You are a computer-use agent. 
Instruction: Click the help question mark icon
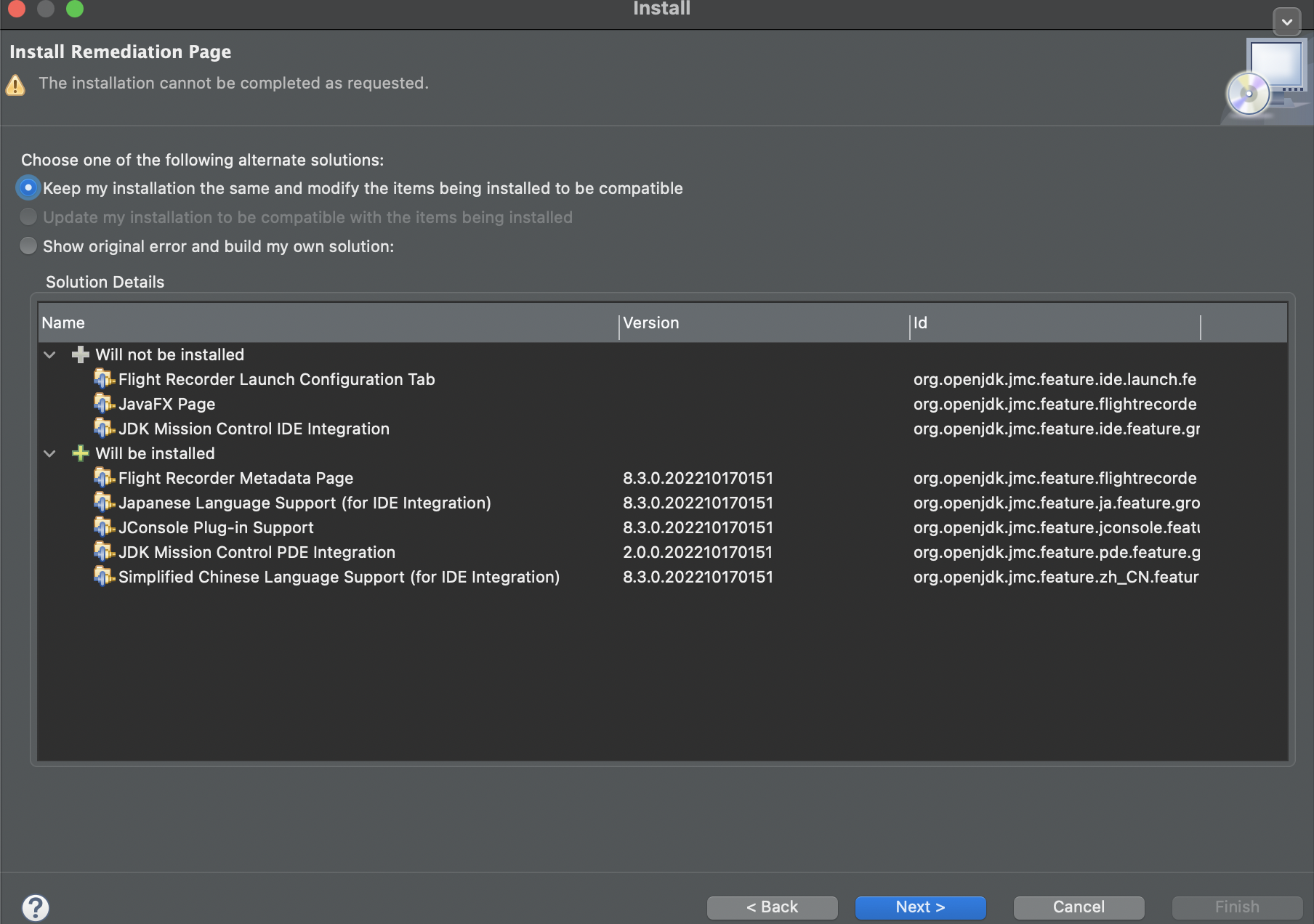pyautogui.click(x=35, y=907)
